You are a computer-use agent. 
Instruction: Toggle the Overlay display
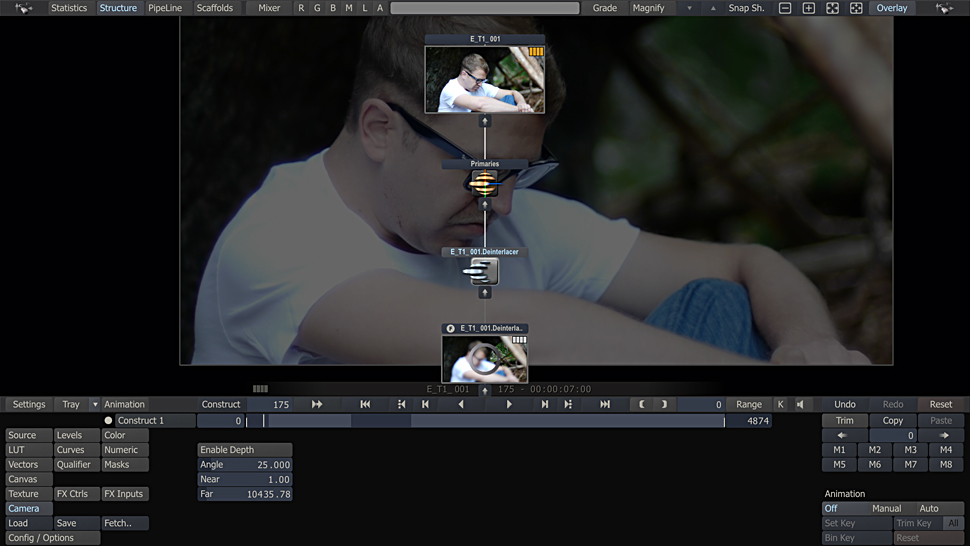click(891, 8)
